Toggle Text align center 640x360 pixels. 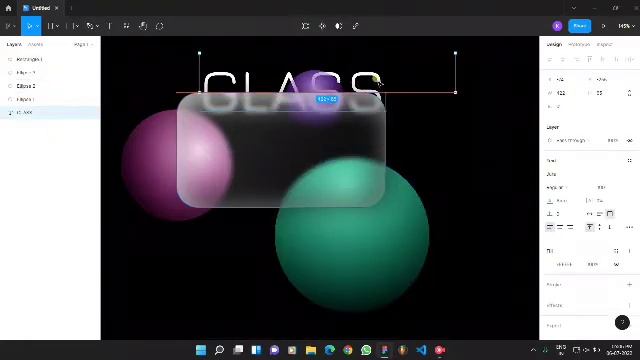[560, 227]
